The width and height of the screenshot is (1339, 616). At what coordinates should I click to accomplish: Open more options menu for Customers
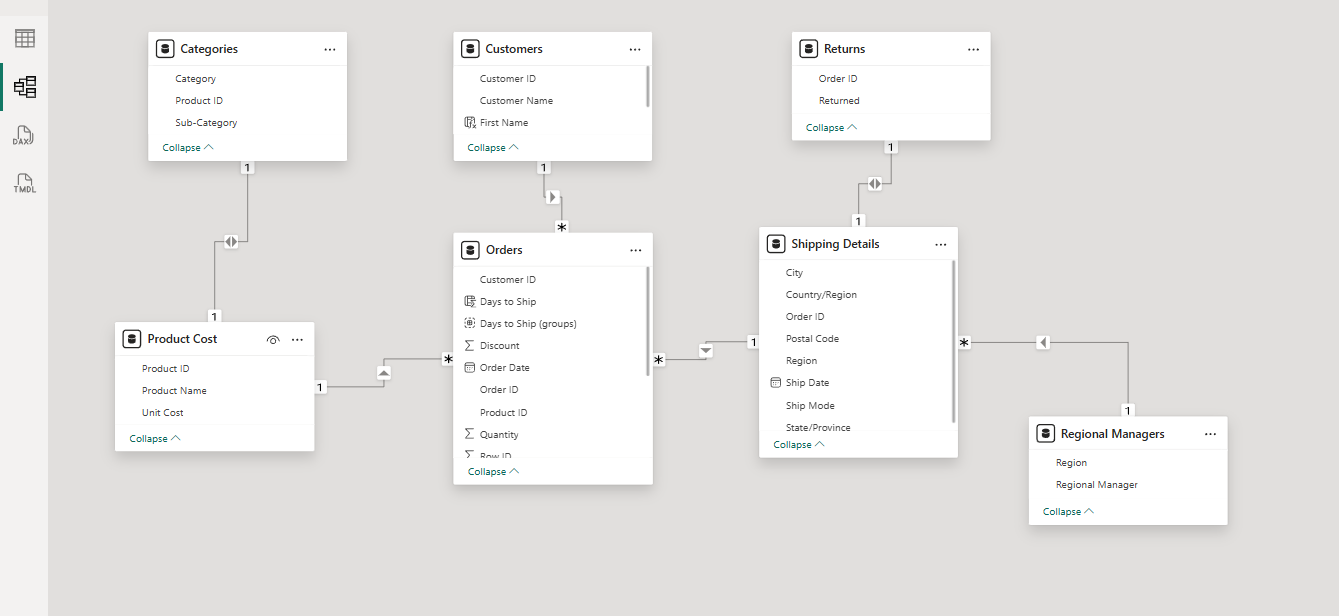coord(635,49)
